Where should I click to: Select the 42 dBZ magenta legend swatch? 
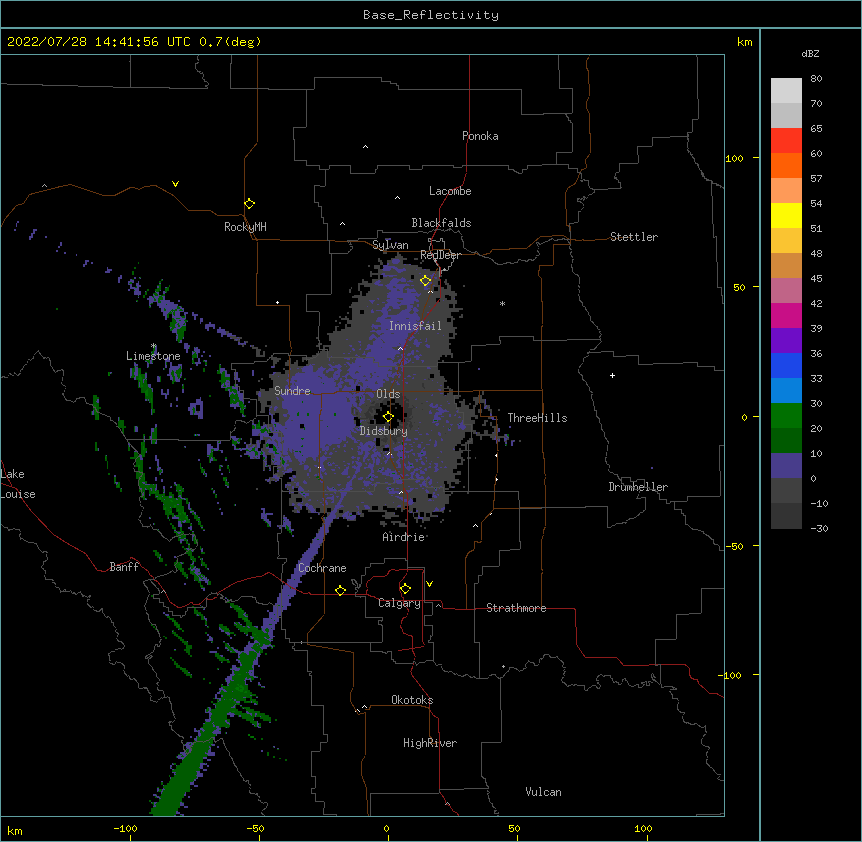point(786,315)
